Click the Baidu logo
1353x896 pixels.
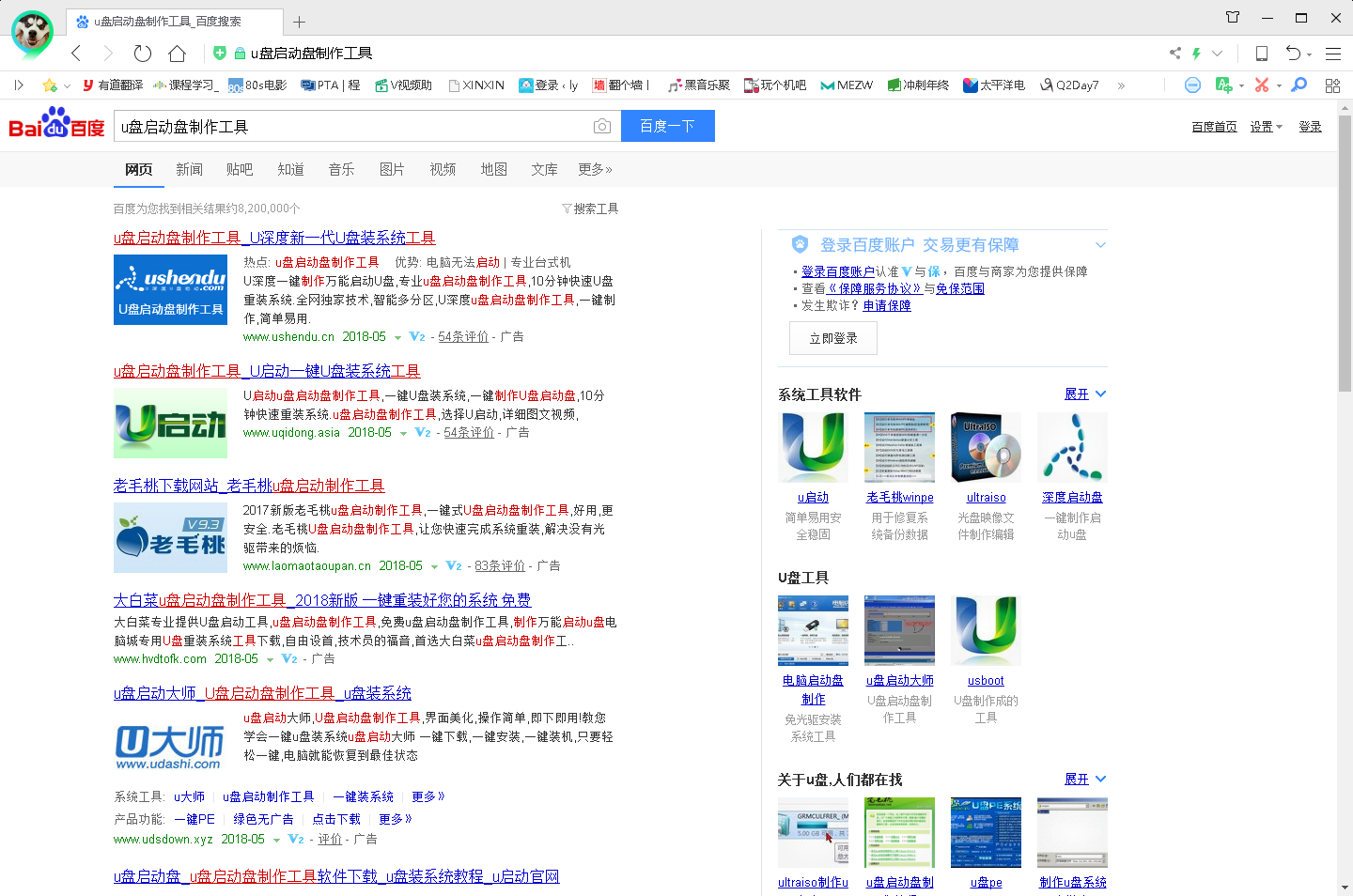click(56, 123)
